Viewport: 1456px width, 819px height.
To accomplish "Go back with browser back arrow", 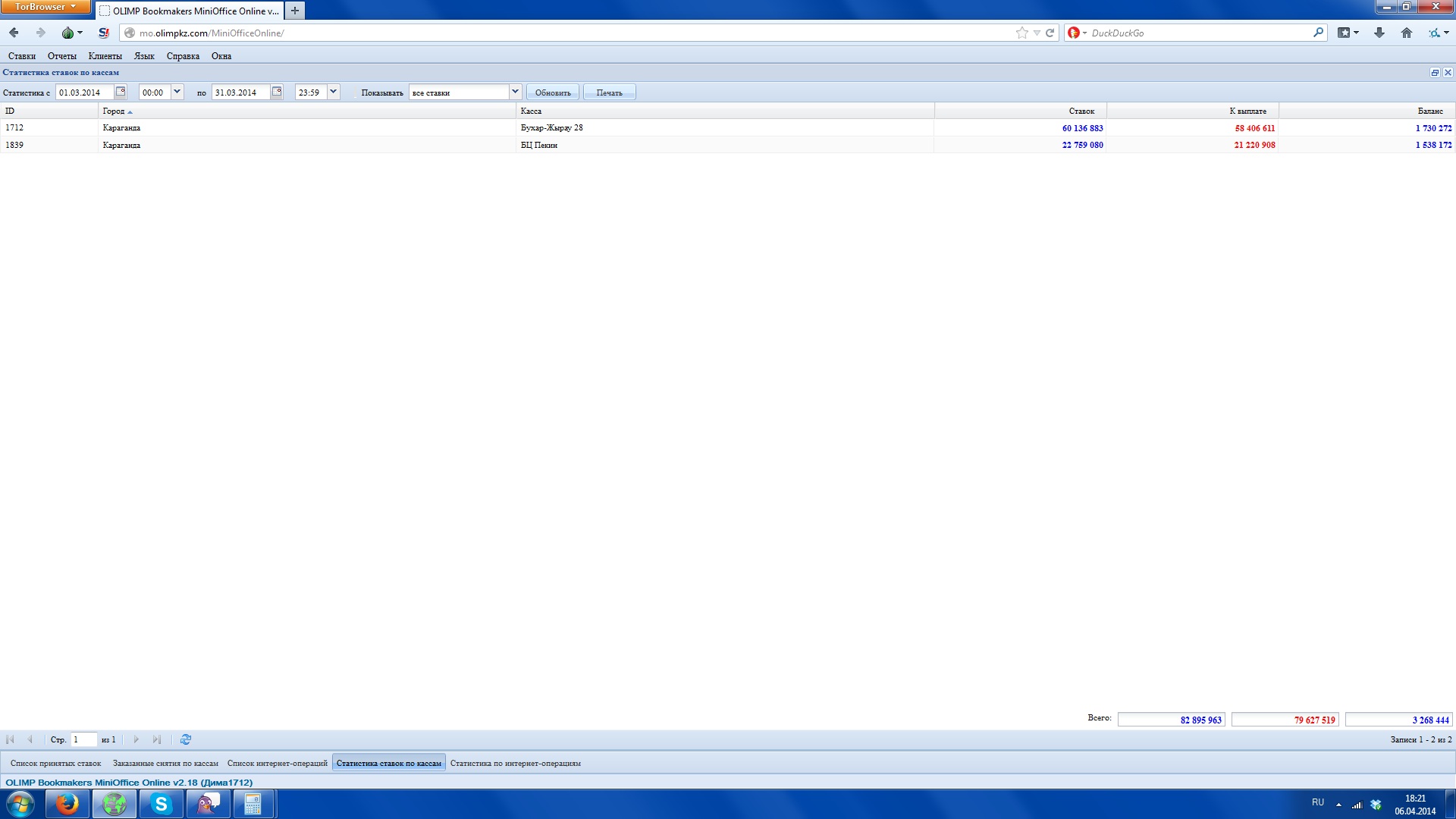I will tap(14, 33).
